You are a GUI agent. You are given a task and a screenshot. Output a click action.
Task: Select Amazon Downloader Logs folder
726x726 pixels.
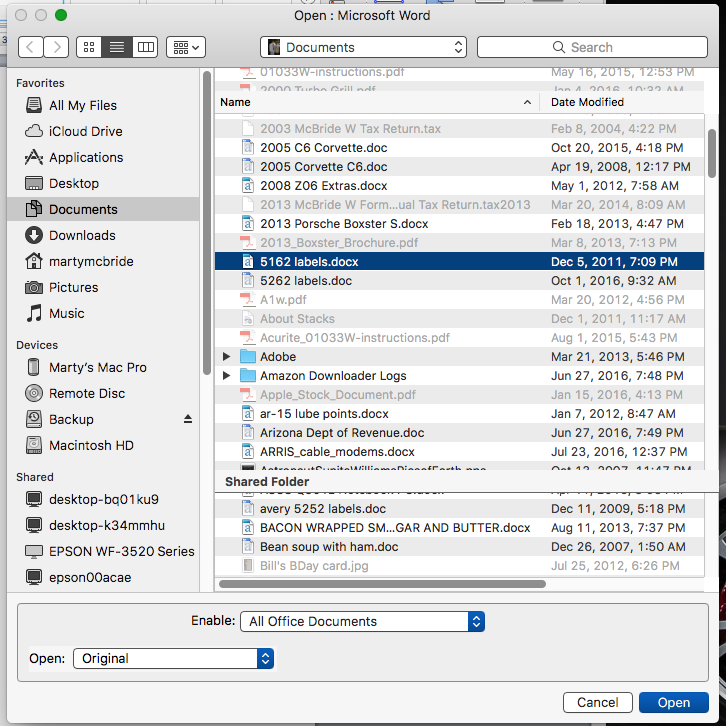pyautogui.click(x=459, y=376)
